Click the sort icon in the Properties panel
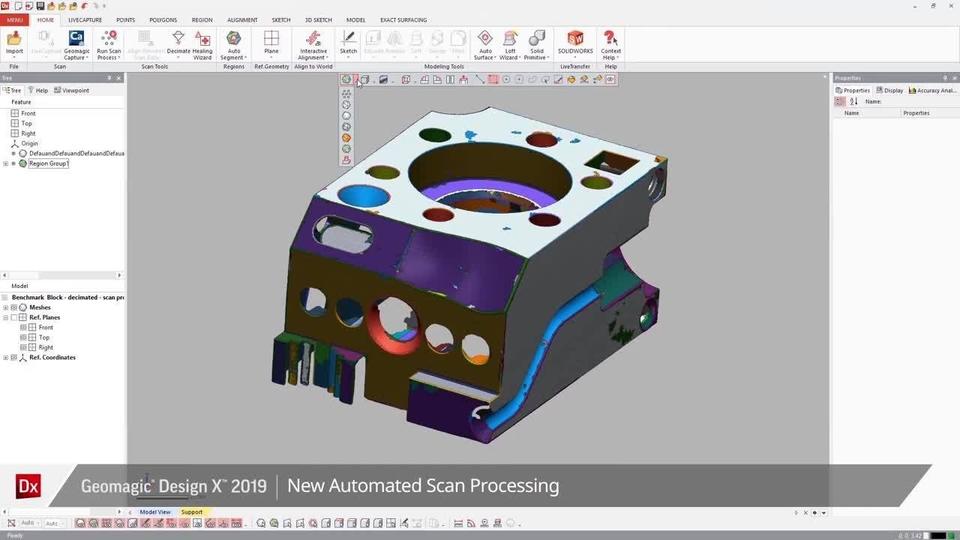This screenshot has height=540, width=960. 853,102
